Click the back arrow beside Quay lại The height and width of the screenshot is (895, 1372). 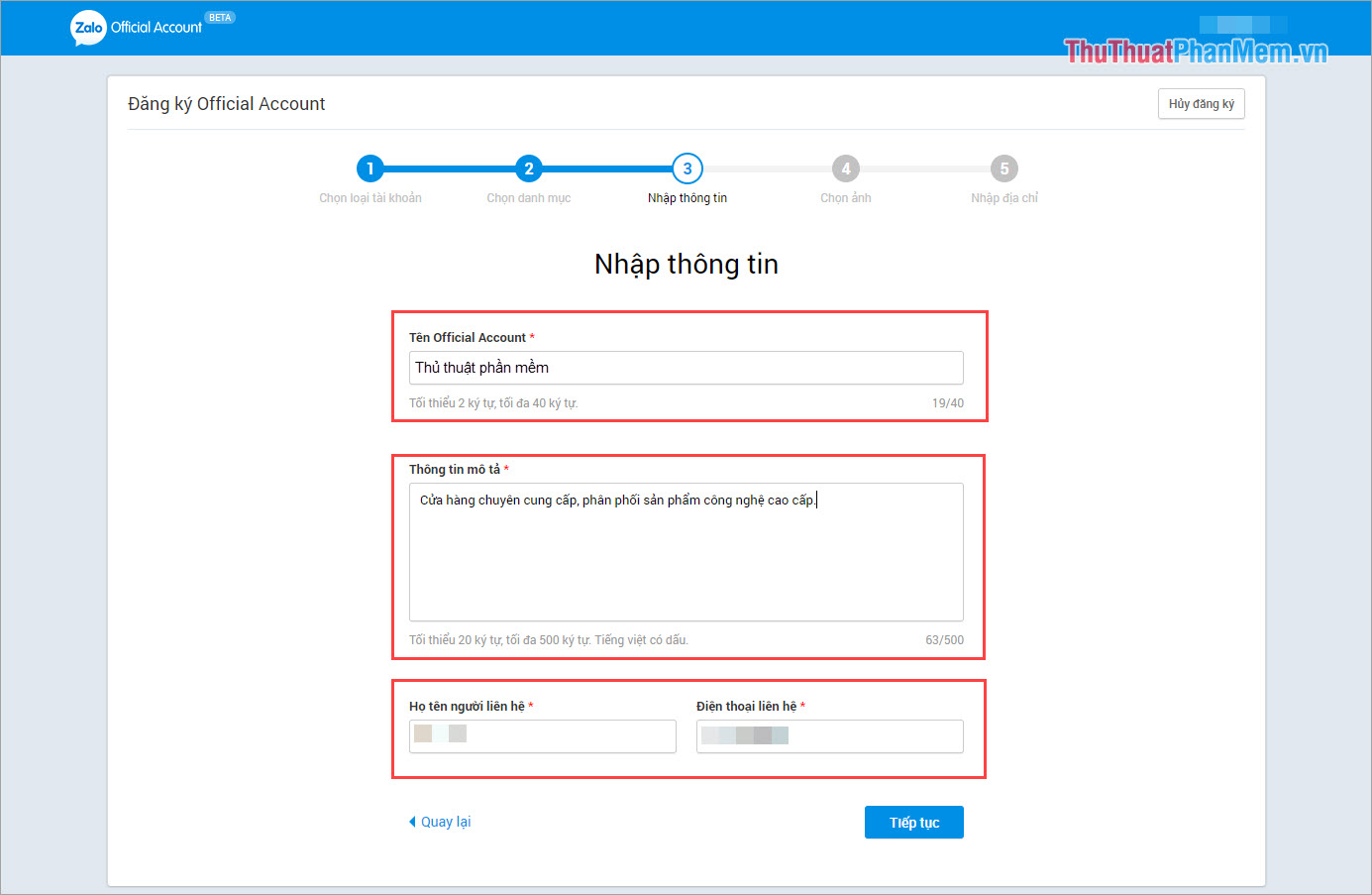coord(412,821)
